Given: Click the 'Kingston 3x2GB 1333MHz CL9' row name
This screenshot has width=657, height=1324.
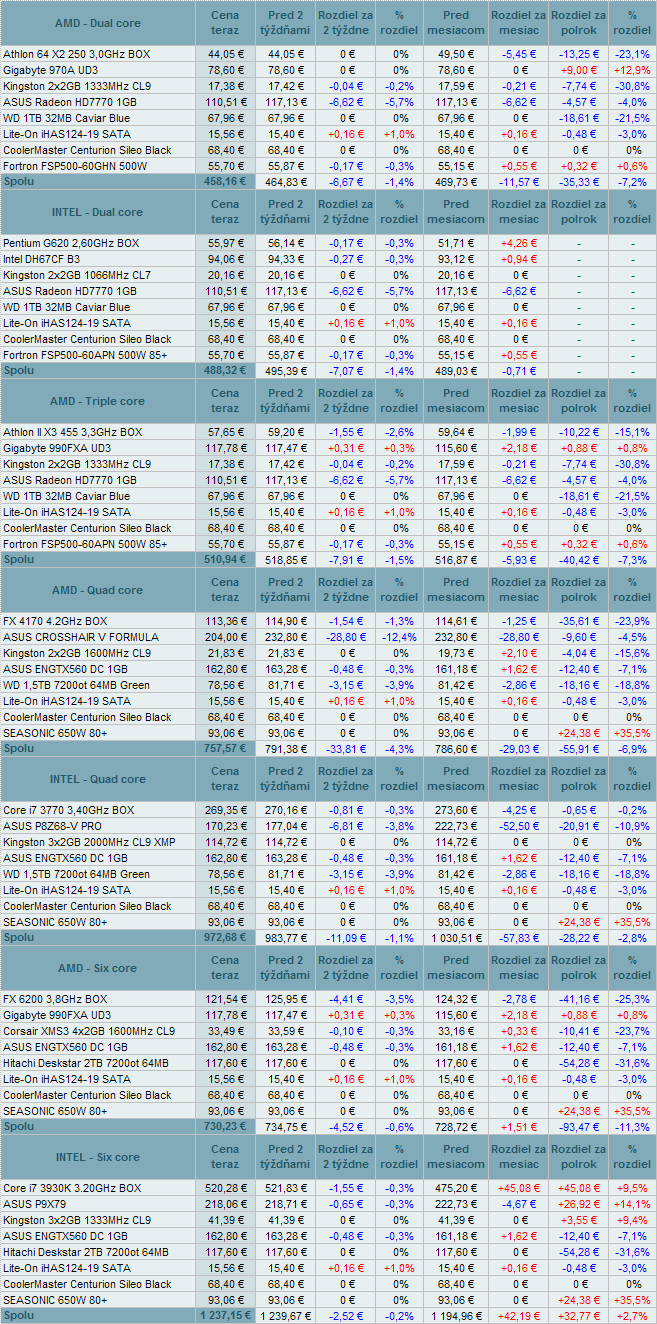Looking at the screenshot, I should (77, 1220).
